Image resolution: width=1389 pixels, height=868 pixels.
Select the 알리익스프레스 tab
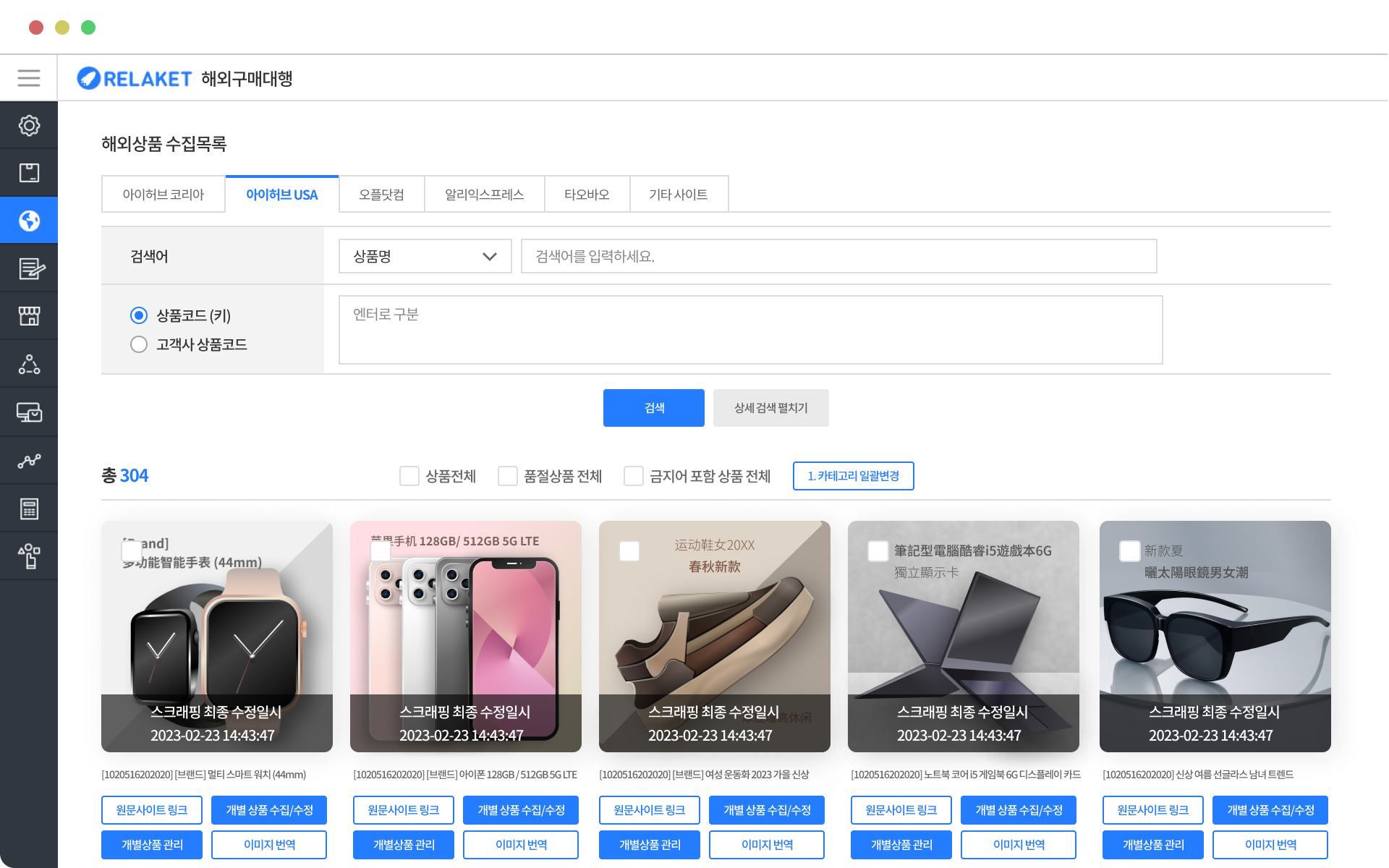click(x=484, y=194)
